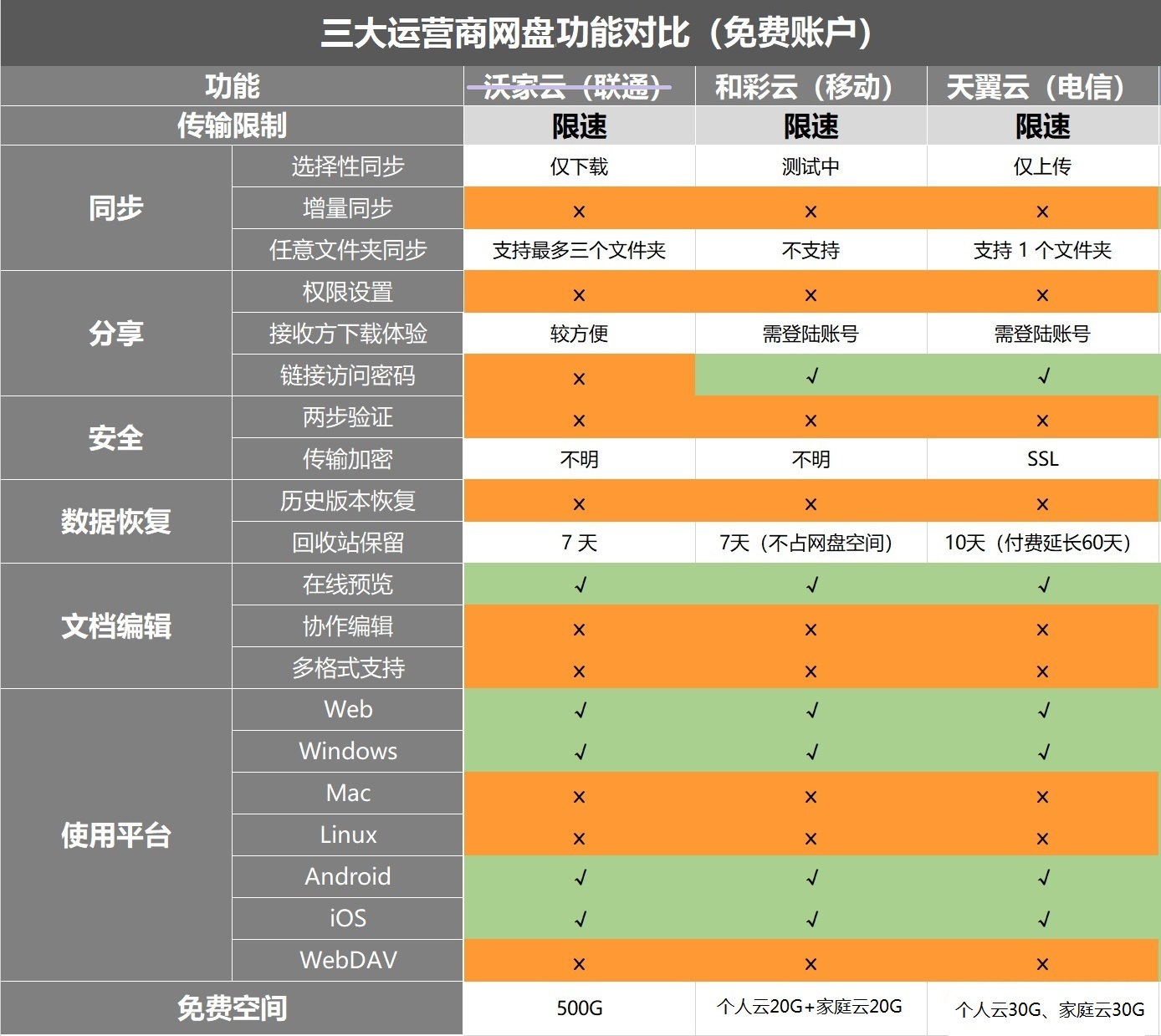This screenshot has width=1161, height=1036.
Task: Click the 天翼云 checkmark in 链接访问密码 row
Action: tap(1042, 376)
